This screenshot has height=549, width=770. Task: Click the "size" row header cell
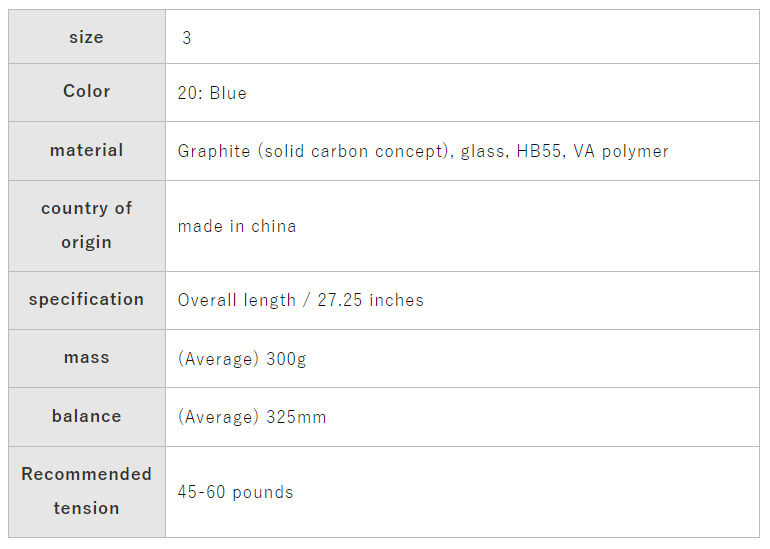pos(86,37)
